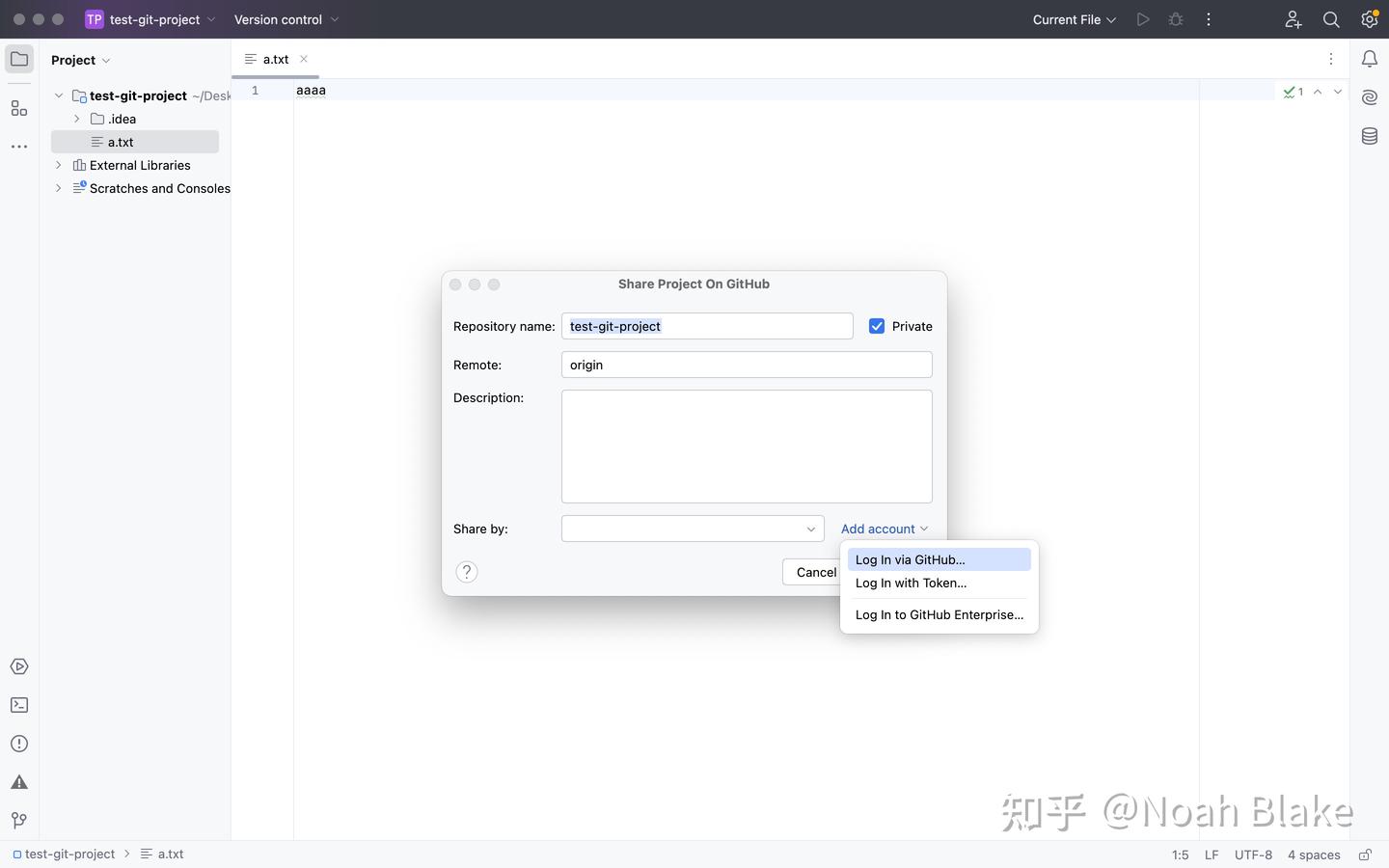1389x868 pixels.
Task: Go to next highlighted problem arrow
Action: pyautogui.click(x=1338, y=92)
